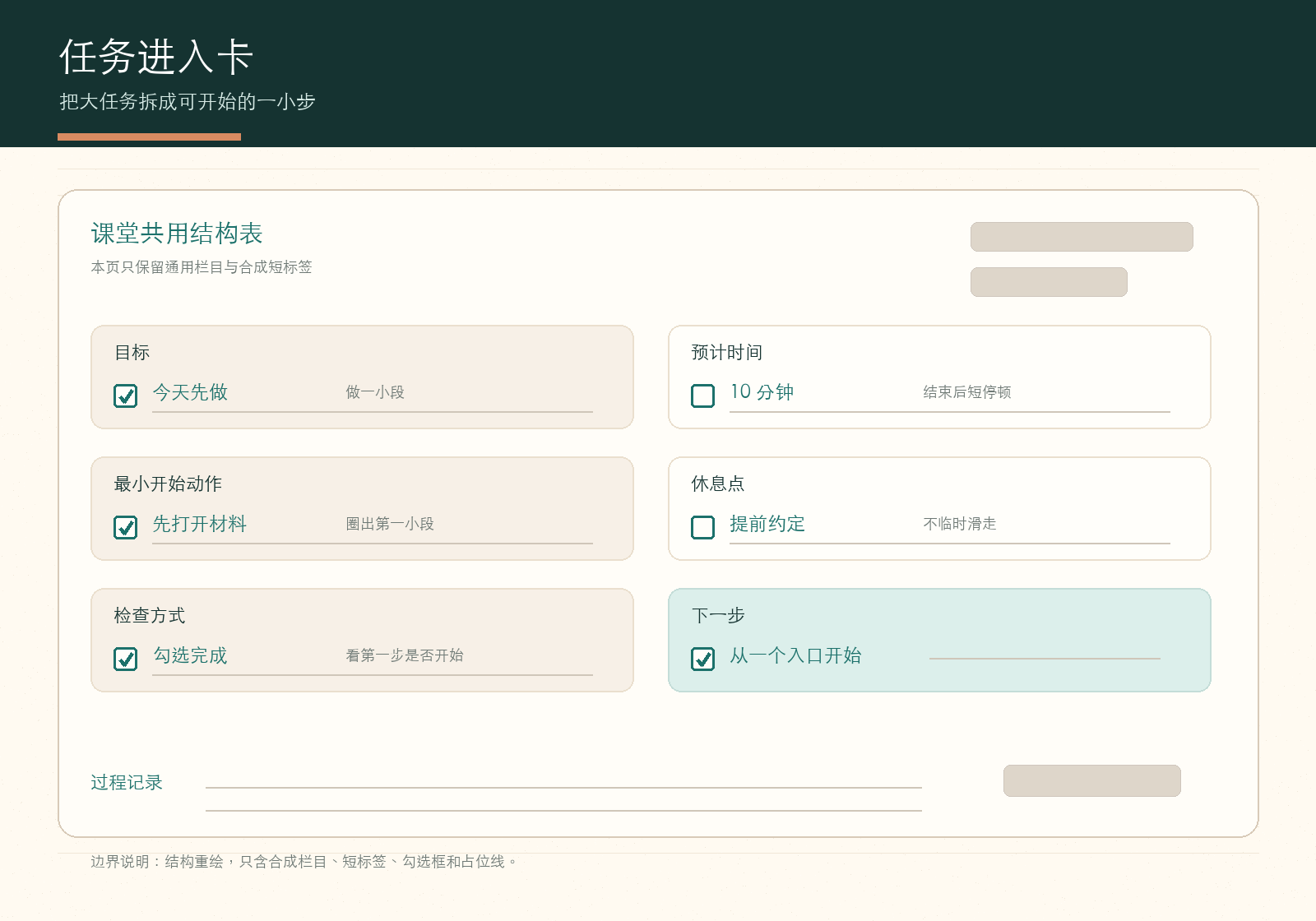
Task: Click the 从一个入口开始 label
Action: tap(795, 655)
